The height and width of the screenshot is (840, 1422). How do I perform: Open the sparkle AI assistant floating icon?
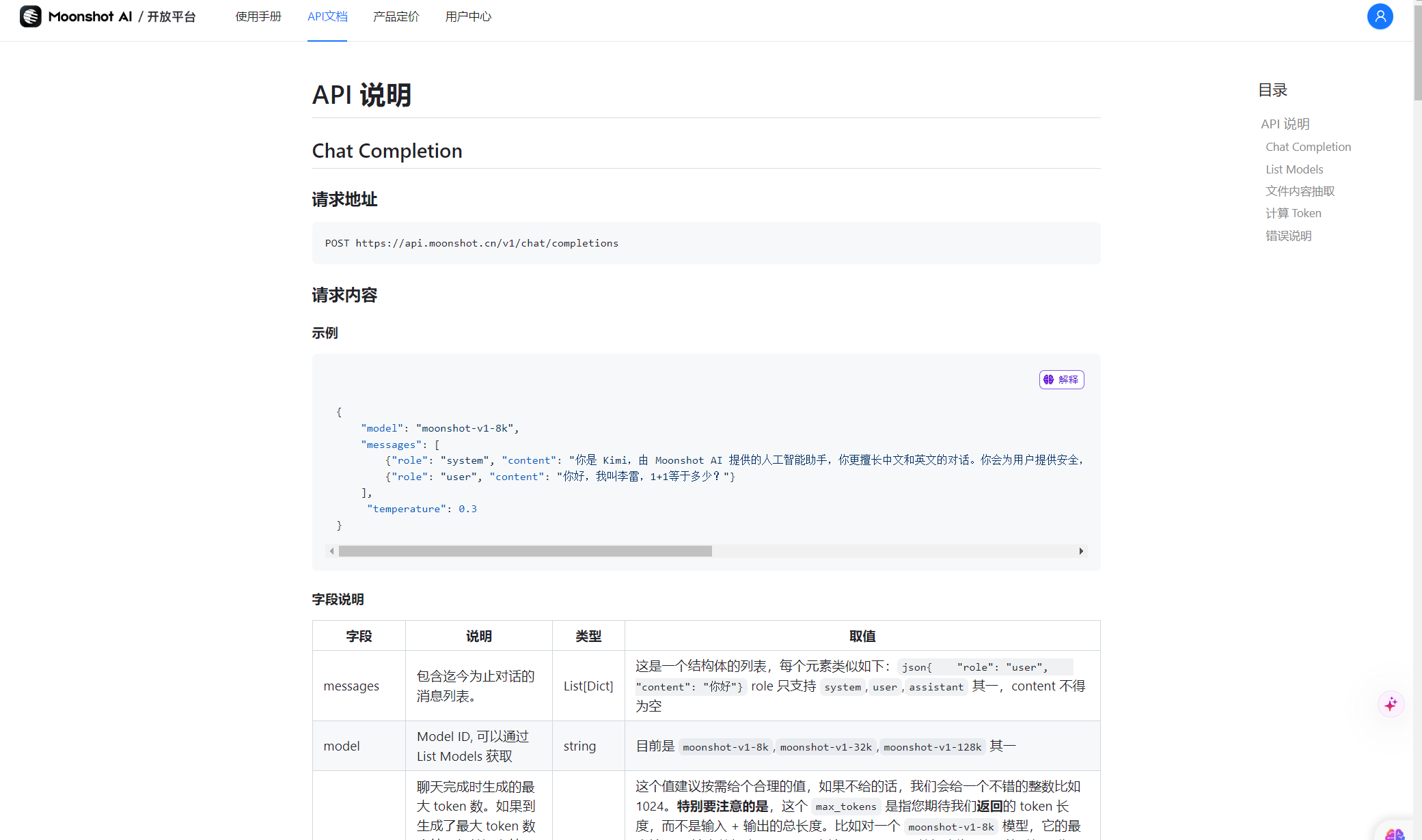1391,704
